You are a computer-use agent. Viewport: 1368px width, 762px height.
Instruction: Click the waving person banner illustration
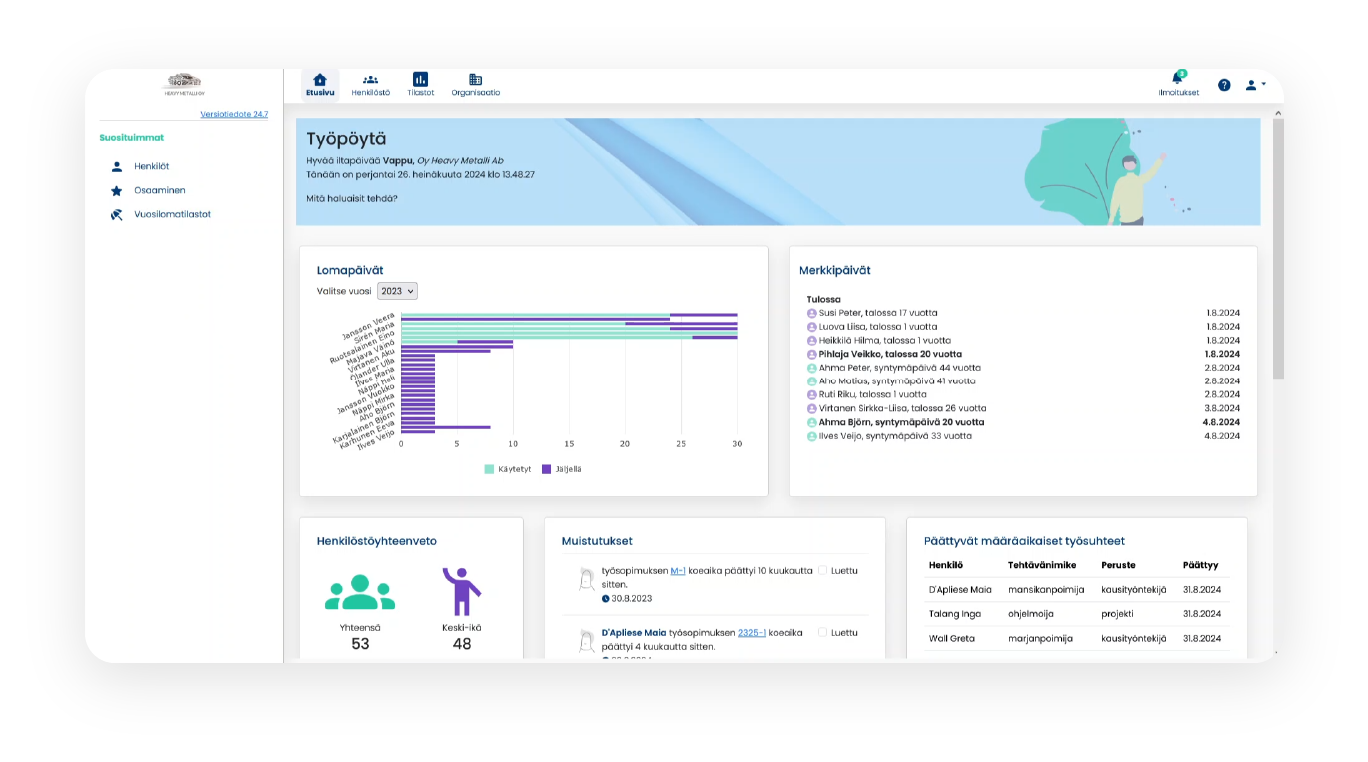[1135, 188]
